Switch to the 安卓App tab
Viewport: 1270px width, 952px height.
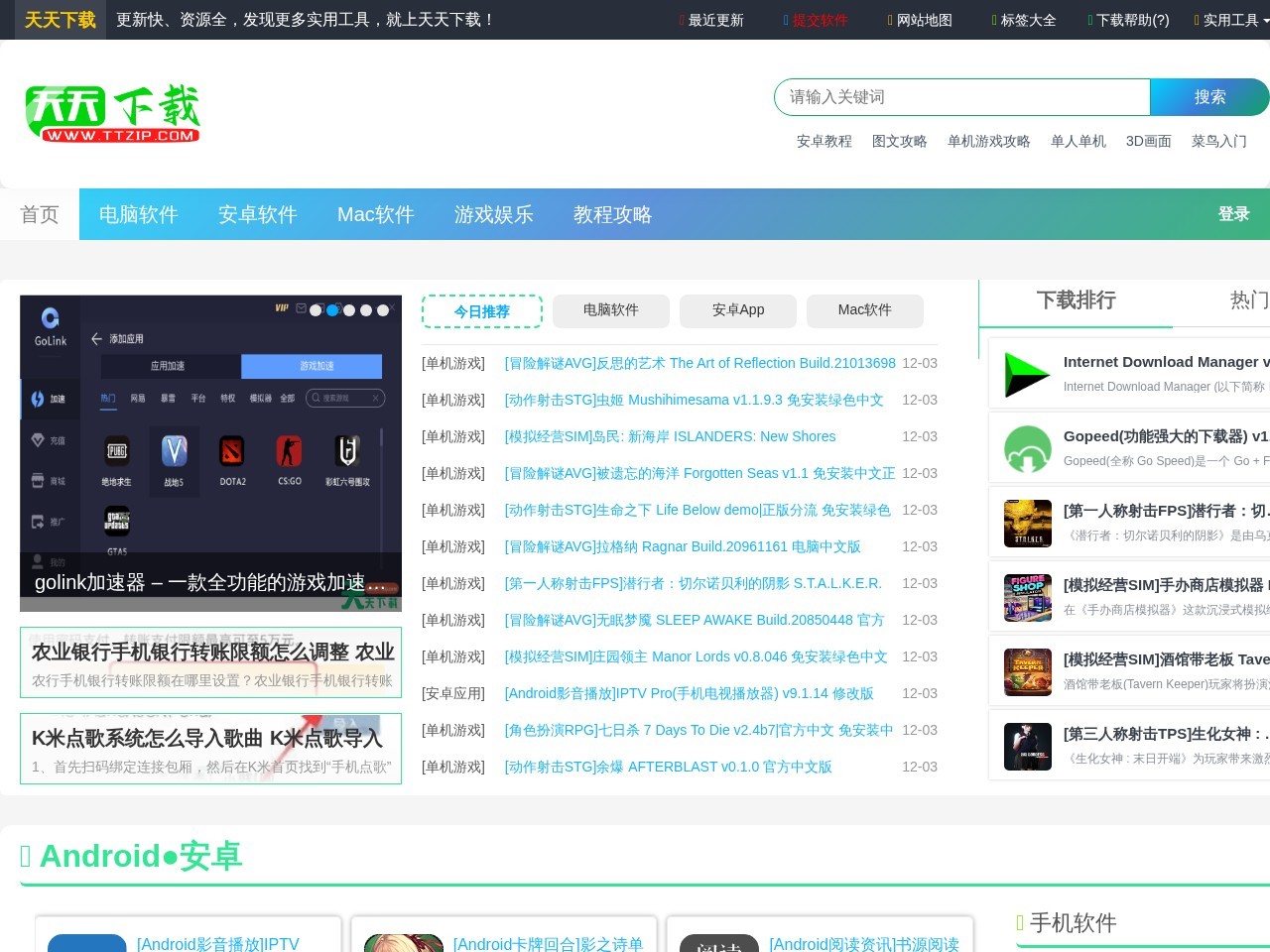coord(738,310)
